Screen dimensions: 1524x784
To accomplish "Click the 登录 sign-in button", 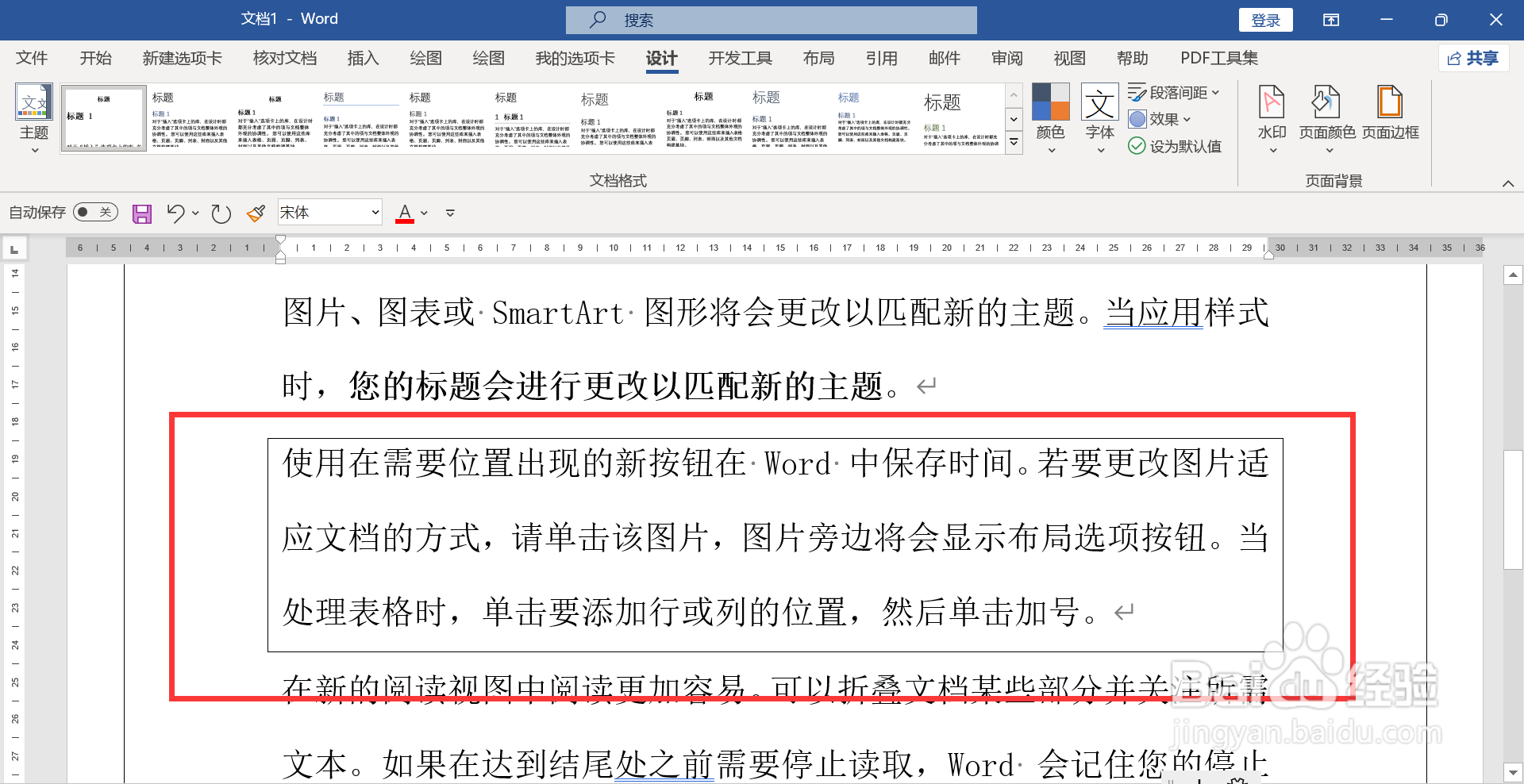I will coord(1265,20).
